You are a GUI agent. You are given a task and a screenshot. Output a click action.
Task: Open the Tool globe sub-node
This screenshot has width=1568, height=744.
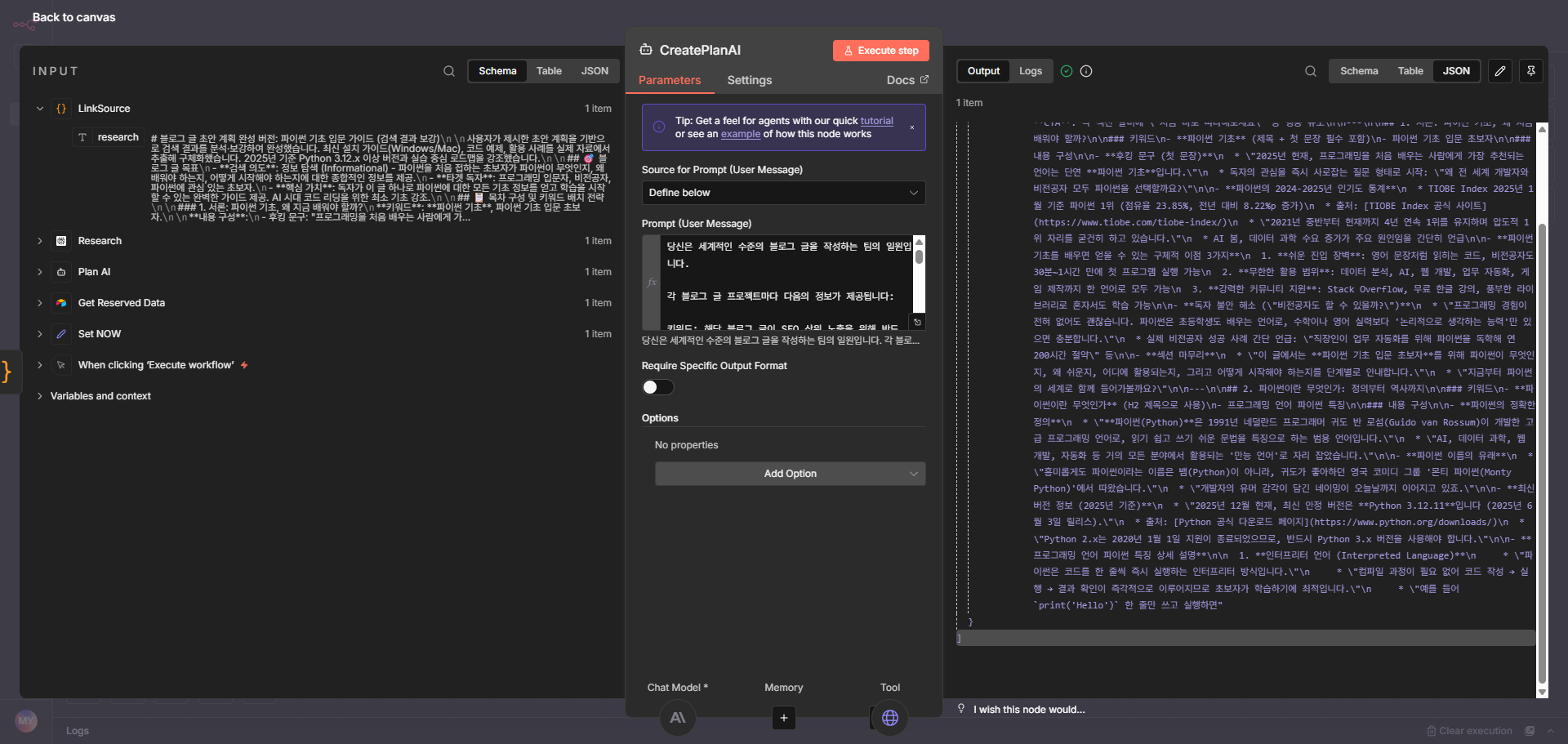pyautogui.click(x=890, y=718)
